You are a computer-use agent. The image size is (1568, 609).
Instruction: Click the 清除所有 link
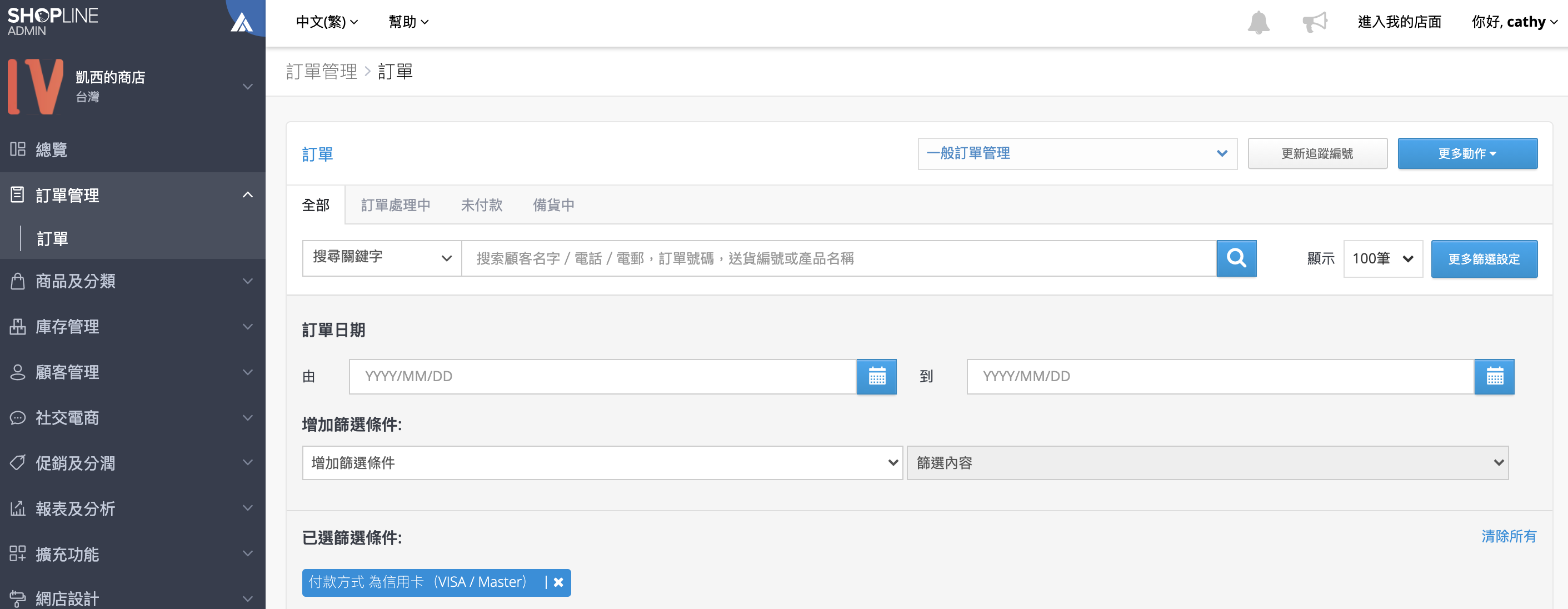click(x=1509, y=537)
